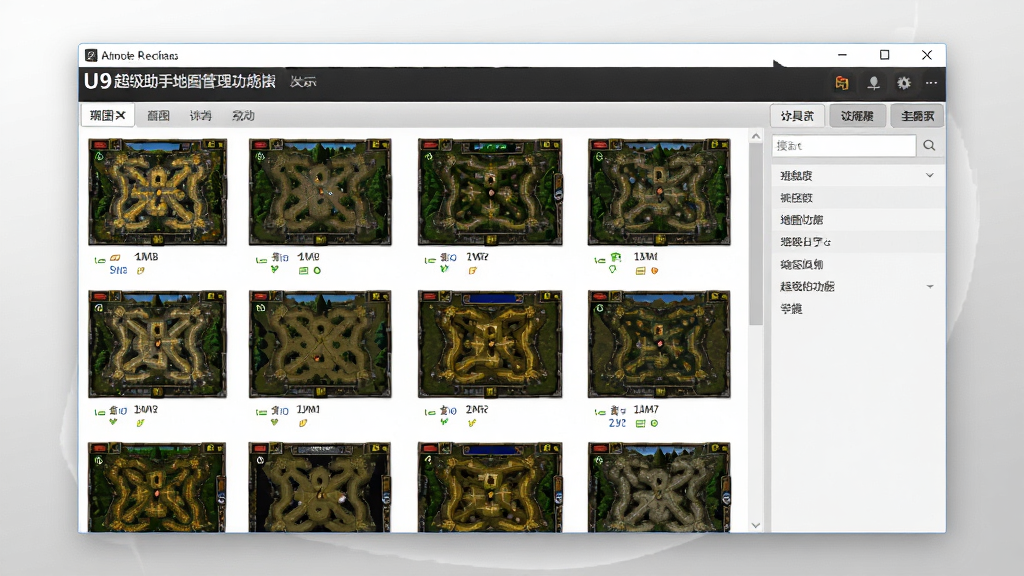Toggle the green heart under the second top-row map

[x=275, y=270]
